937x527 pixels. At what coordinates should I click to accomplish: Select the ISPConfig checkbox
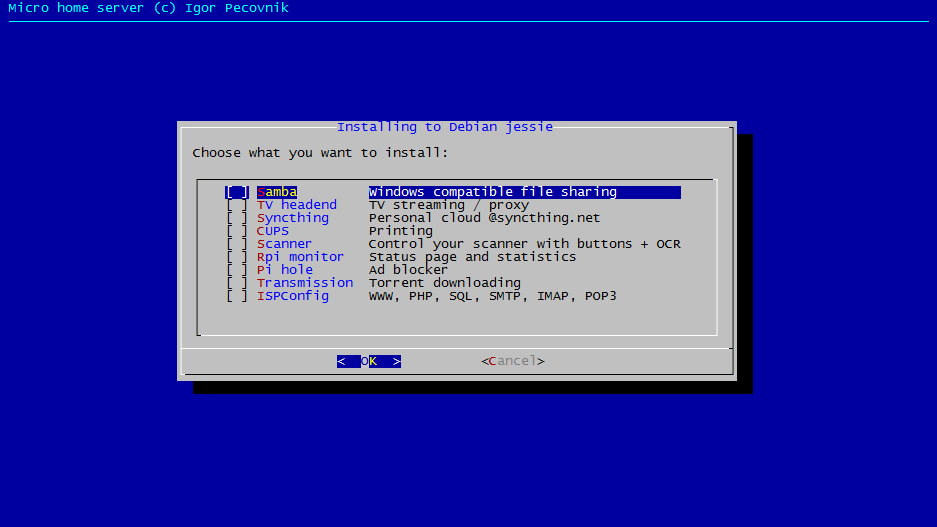click(x=237, y=296)
